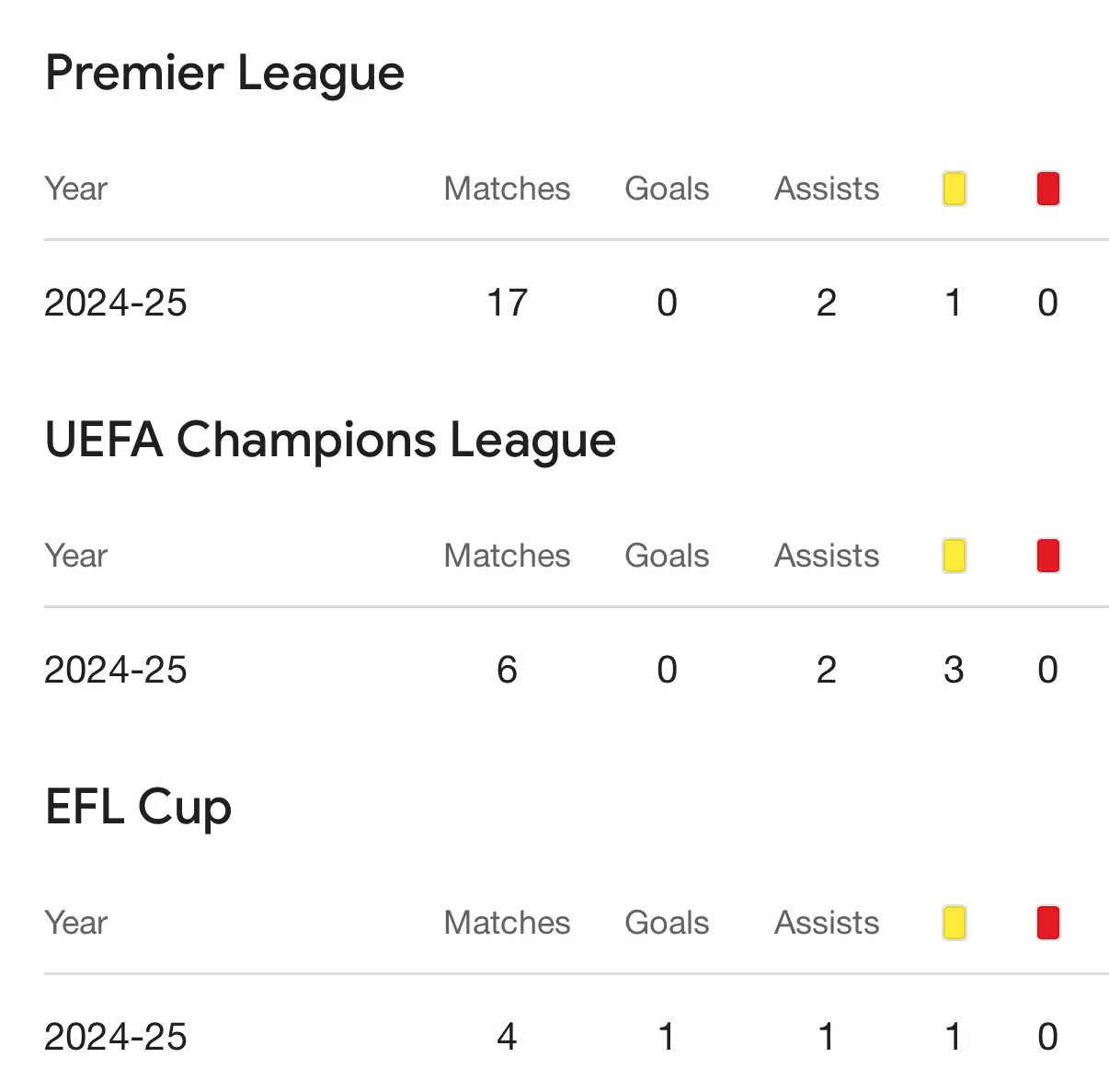
Task: Select the 2024-25 row under UEFA Champions League
Action: 576,670
